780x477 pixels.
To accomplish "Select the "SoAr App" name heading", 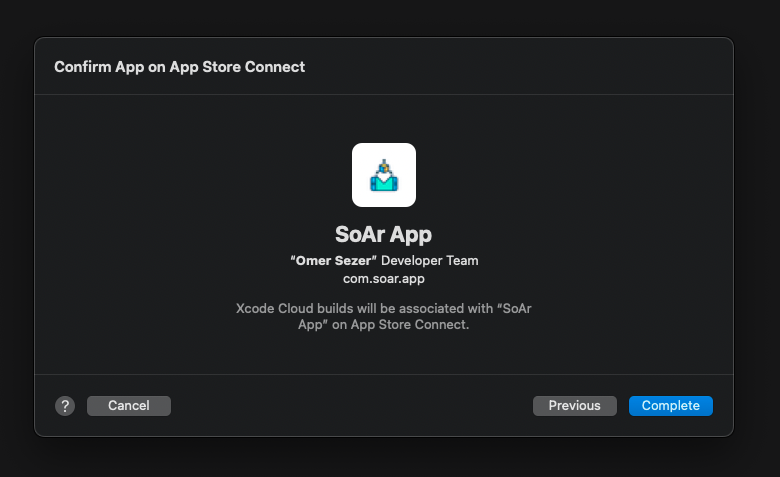I will point(384,234).
